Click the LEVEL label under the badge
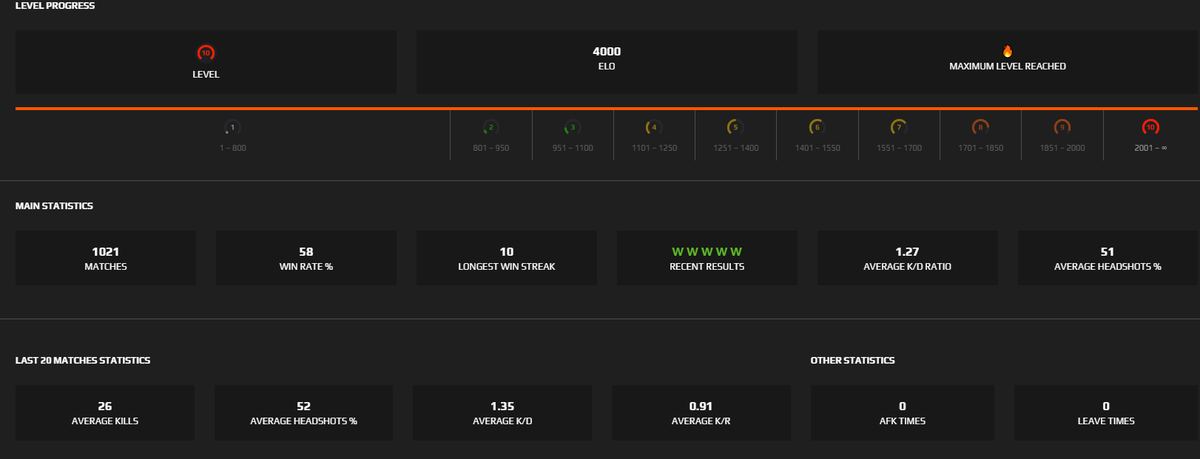 point(206,74)
